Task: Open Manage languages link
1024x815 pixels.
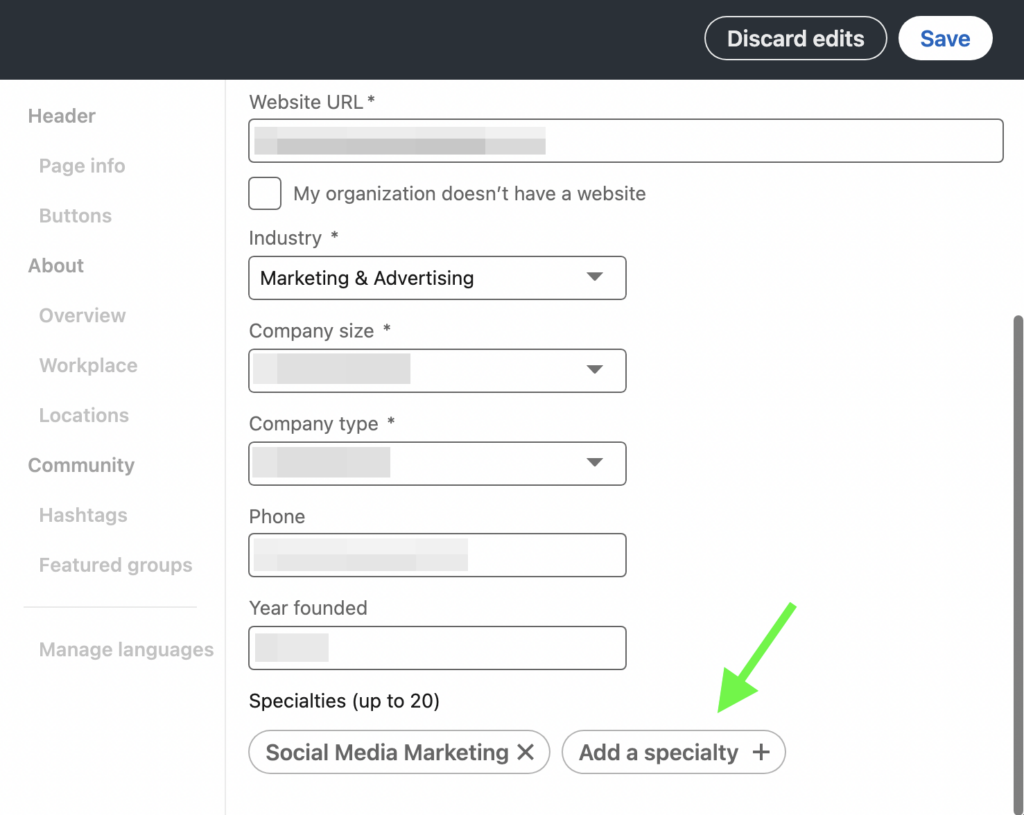Action: click(x=126, y=650)
